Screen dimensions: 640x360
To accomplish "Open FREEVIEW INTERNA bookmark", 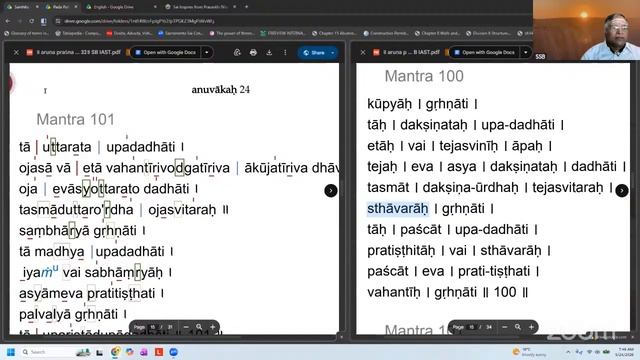I will pos(282,33).
